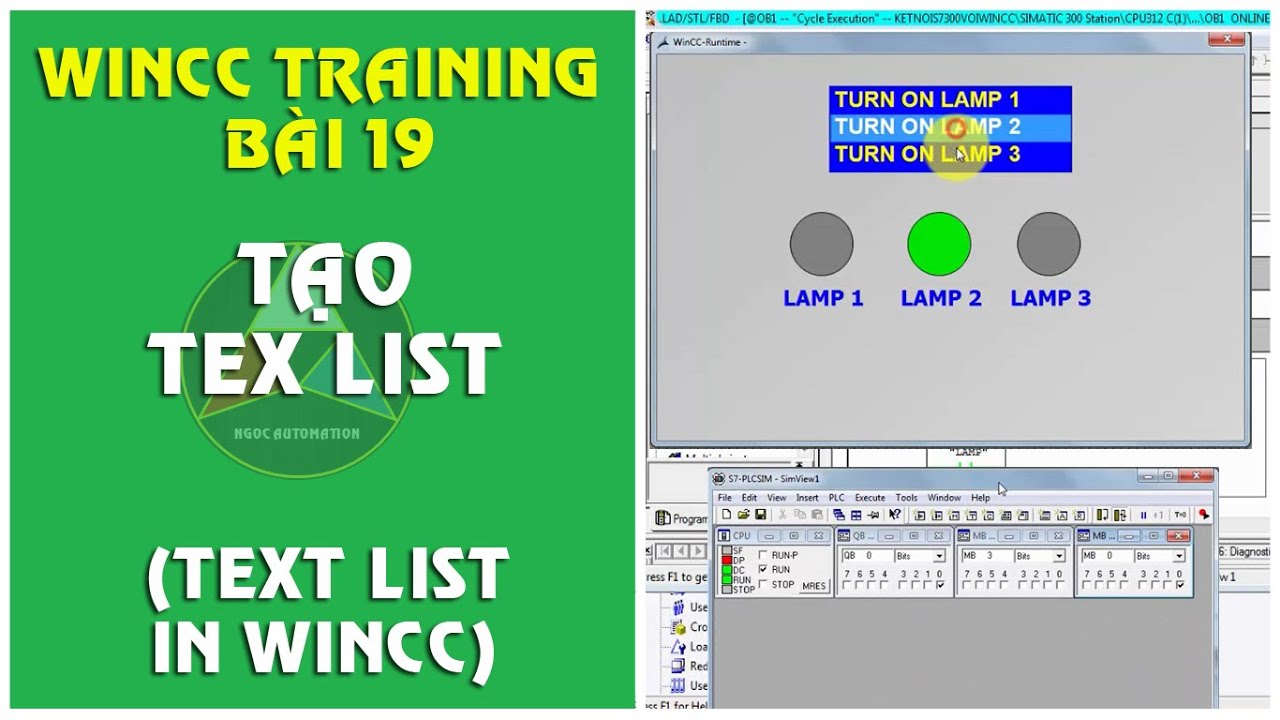Toggle bit 1 checkbox of MB 3
The image size is (1280, 720).
(1048, 585)
